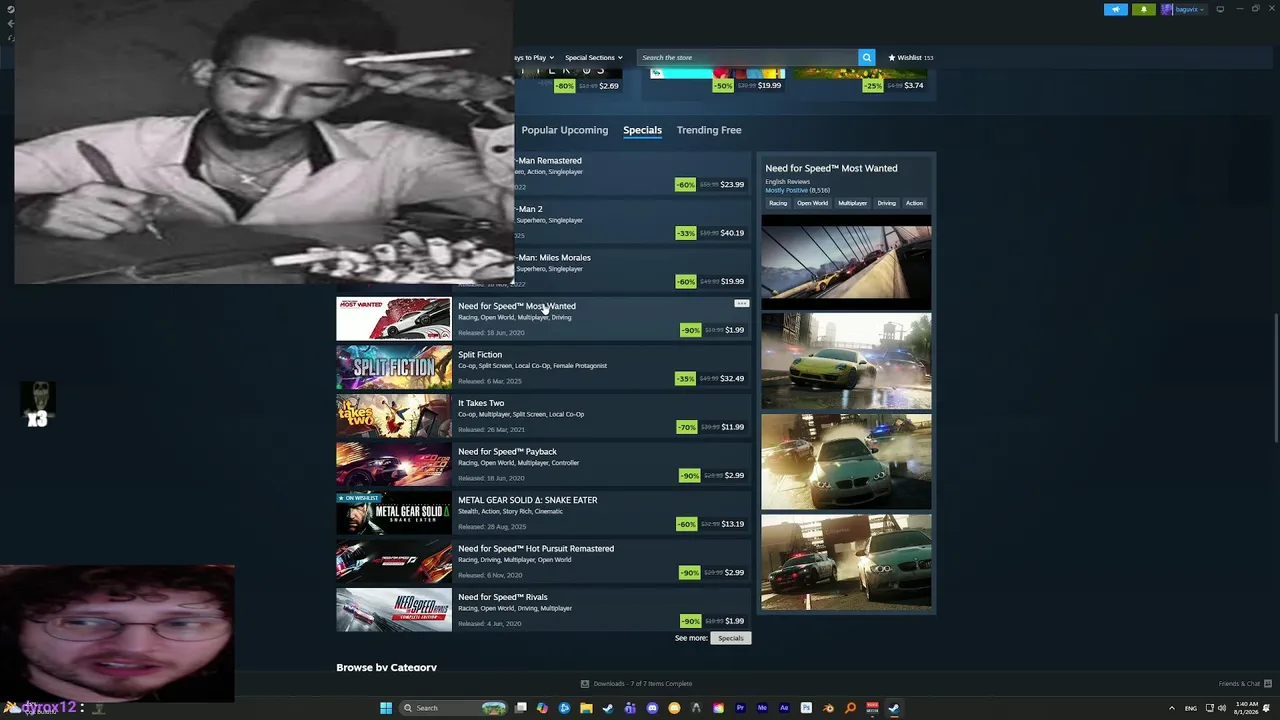Launch Blender from the taskbar
The width and height of the screenshot is (1280, 720).
point(828,708)
